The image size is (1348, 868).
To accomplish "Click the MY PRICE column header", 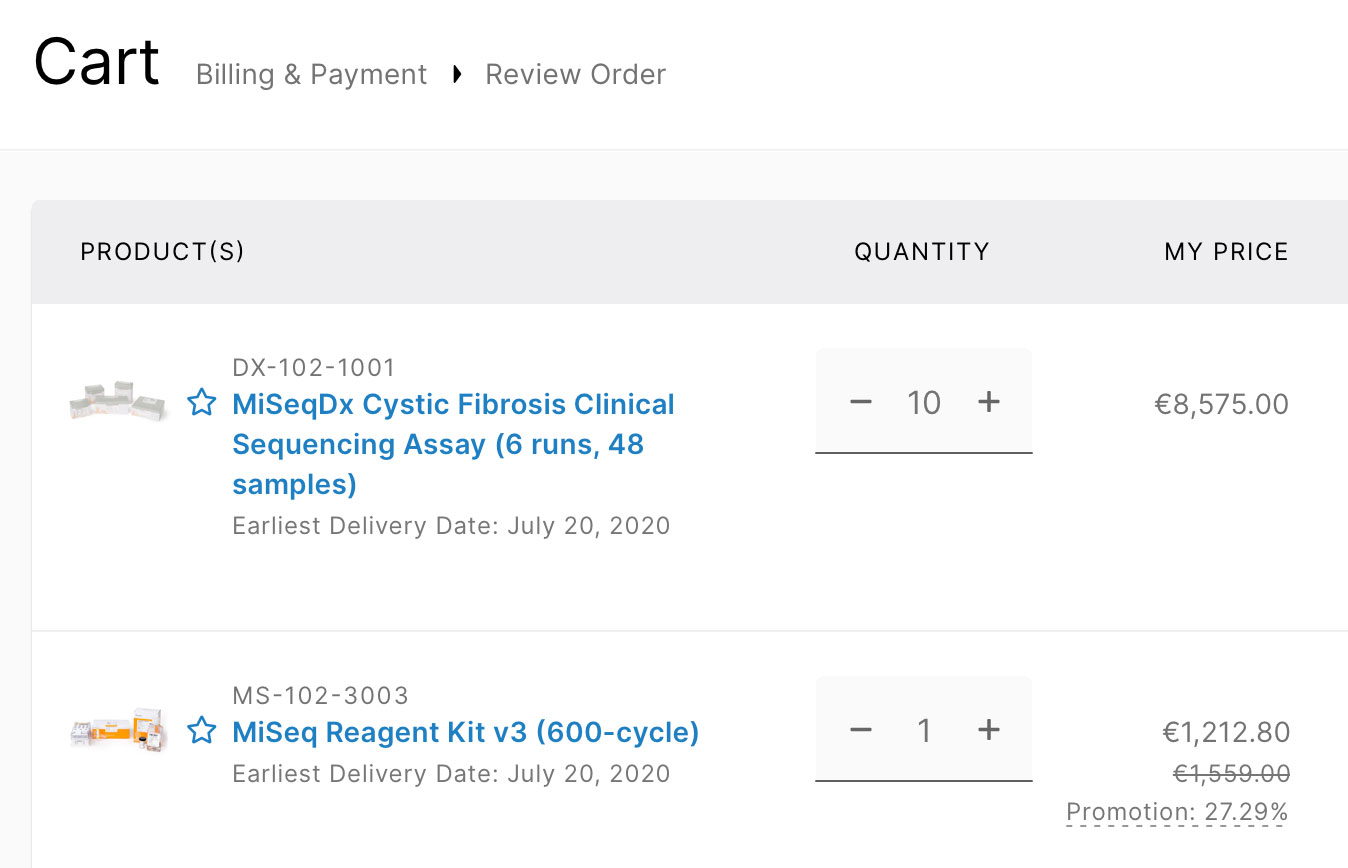I will point(1226,252).
